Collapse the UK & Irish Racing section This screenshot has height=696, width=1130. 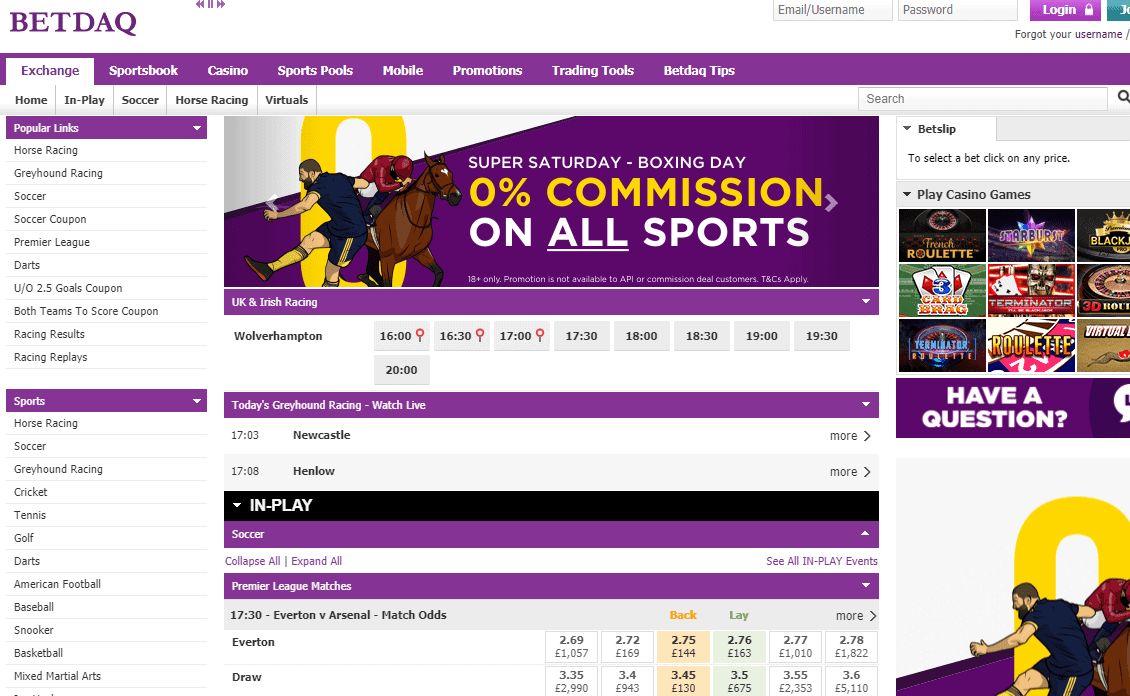(866, 302)
